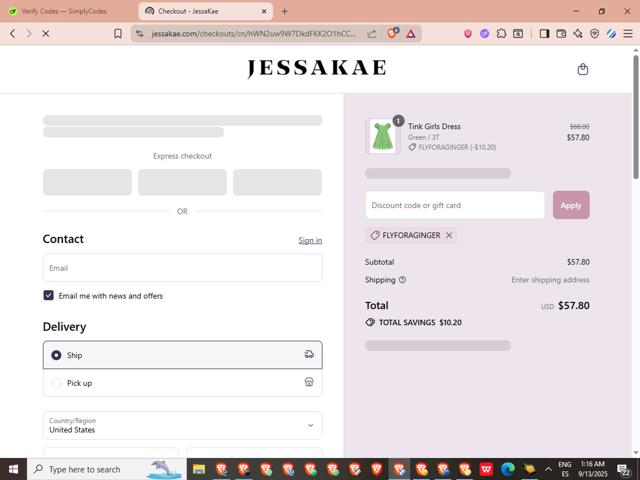Viewport: 640px width, 480px height.
Task: Open the Tink Girls Dress thumbnail
Action: 382,136
